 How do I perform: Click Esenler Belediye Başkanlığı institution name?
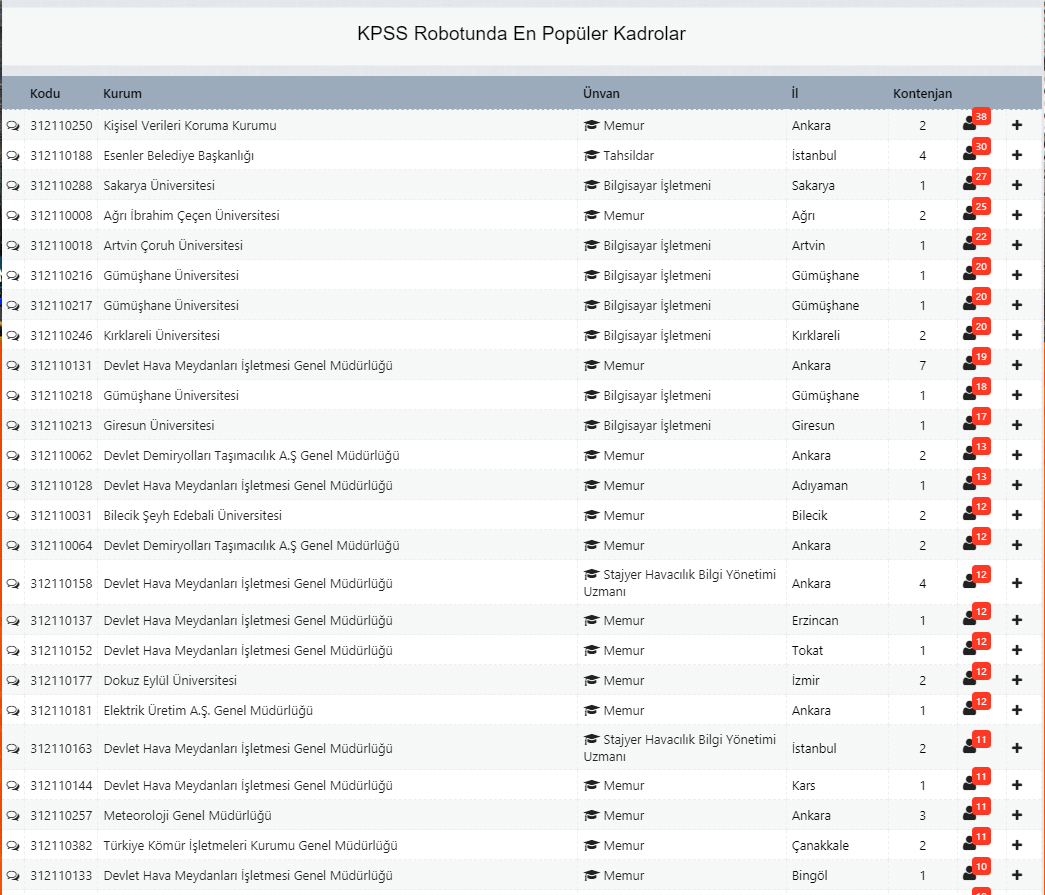point(179,155)
